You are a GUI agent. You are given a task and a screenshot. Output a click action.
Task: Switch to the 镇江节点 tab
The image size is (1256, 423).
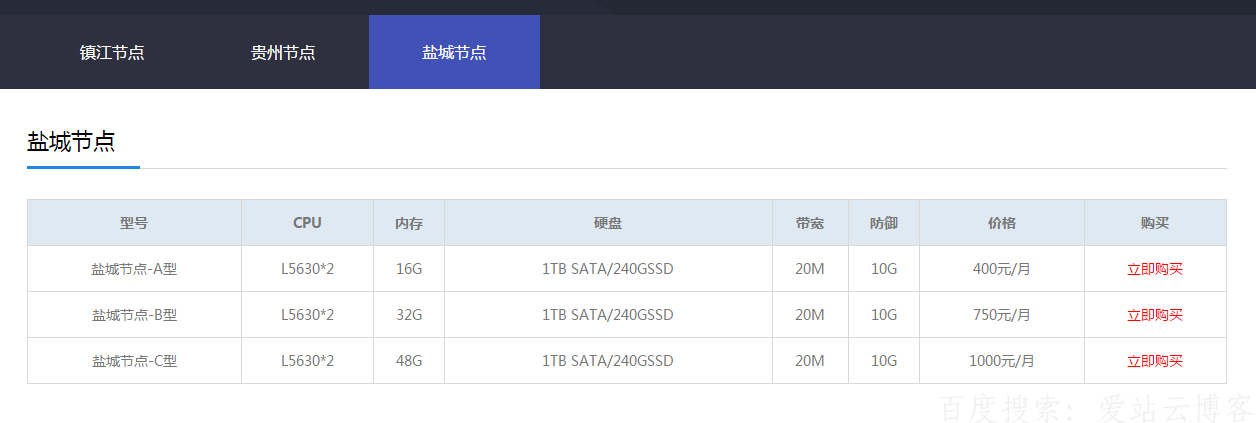click(112, 52)
